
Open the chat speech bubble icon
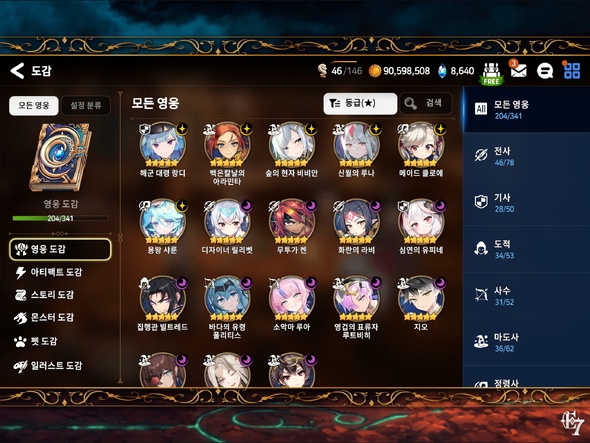[544, 71]
